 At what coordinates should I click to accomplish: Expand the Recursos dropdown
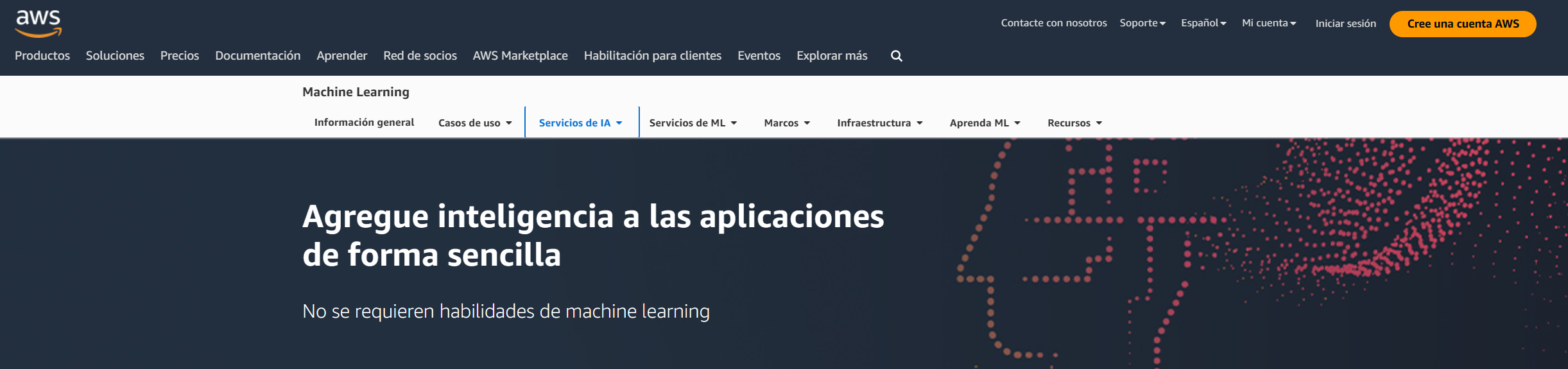1075,123
